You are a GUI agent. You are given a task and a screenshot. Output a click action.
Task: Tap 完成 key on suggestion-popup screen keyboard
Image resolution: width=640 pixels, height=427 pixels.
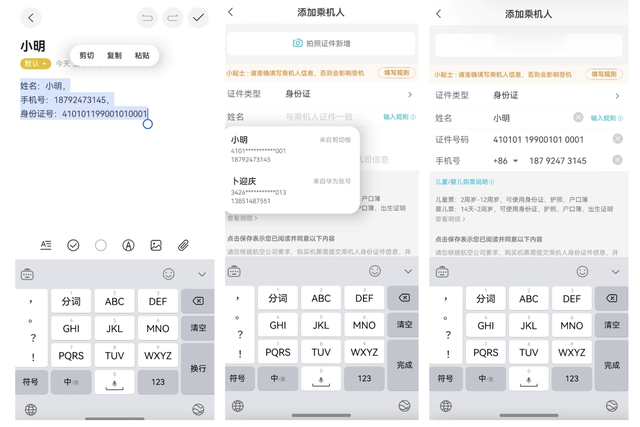[x=404, y=365]
